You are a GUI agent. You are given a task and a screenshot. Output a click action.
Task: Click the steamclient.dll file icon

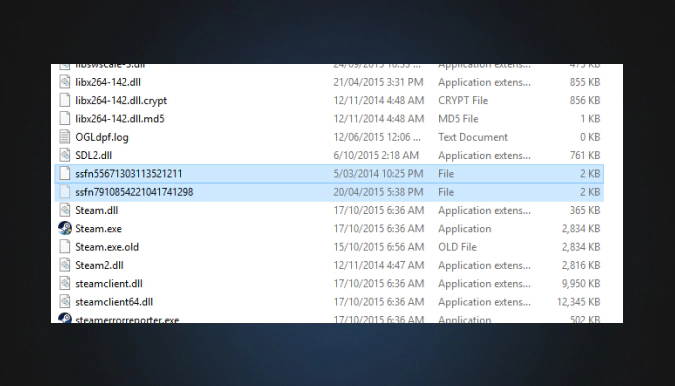[x=65, y=284]
